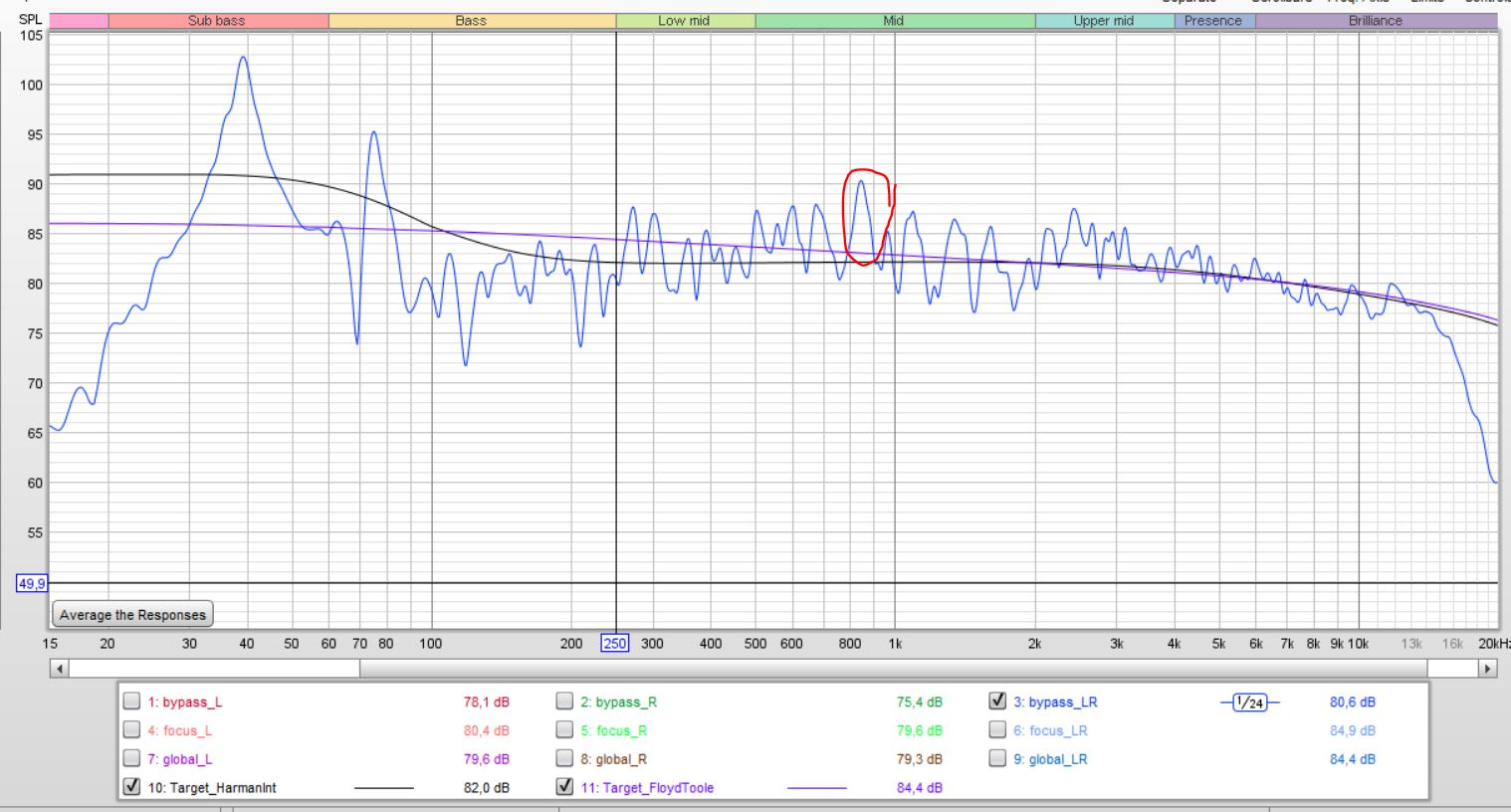Enable the 2: bypass_R trace checkbox
This screenshot has width=1511, height=812.
click(x=564, y=702)
